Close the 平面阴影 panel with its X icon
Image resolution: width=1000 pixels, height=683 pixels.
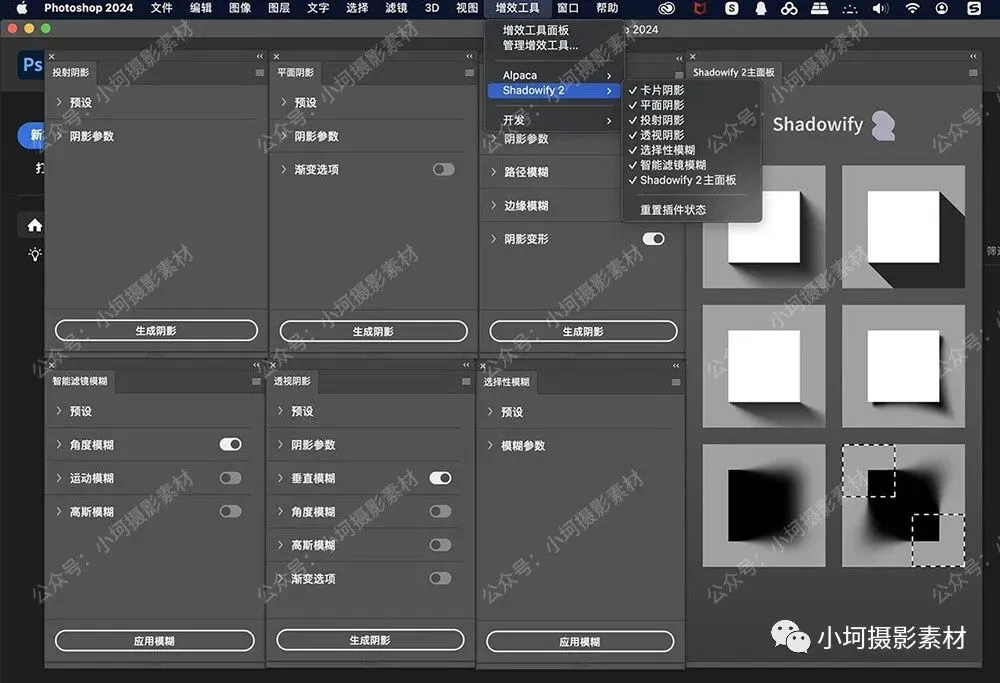[276, 57]
